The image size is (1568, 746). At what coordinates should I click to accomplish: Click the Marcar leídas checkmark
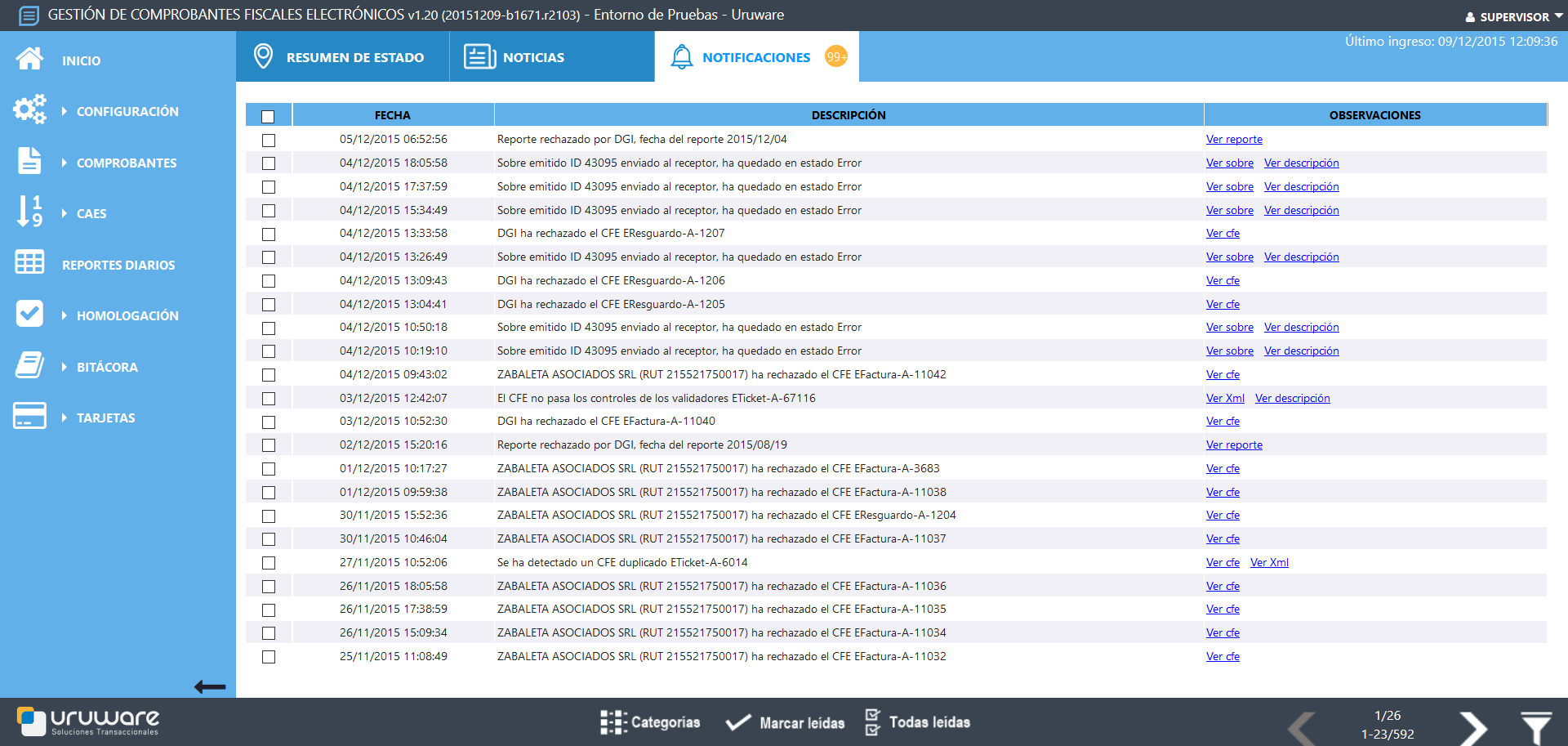click(x=738, y=722)
